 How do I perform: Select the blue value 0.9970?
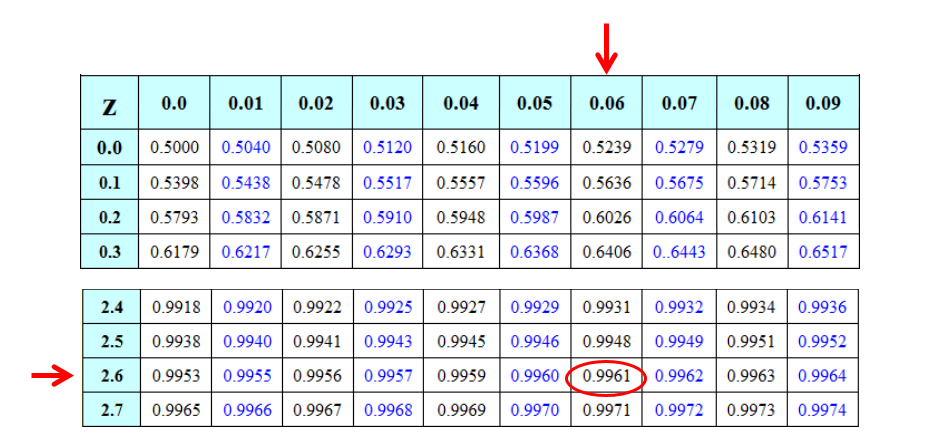click(535, 410)
